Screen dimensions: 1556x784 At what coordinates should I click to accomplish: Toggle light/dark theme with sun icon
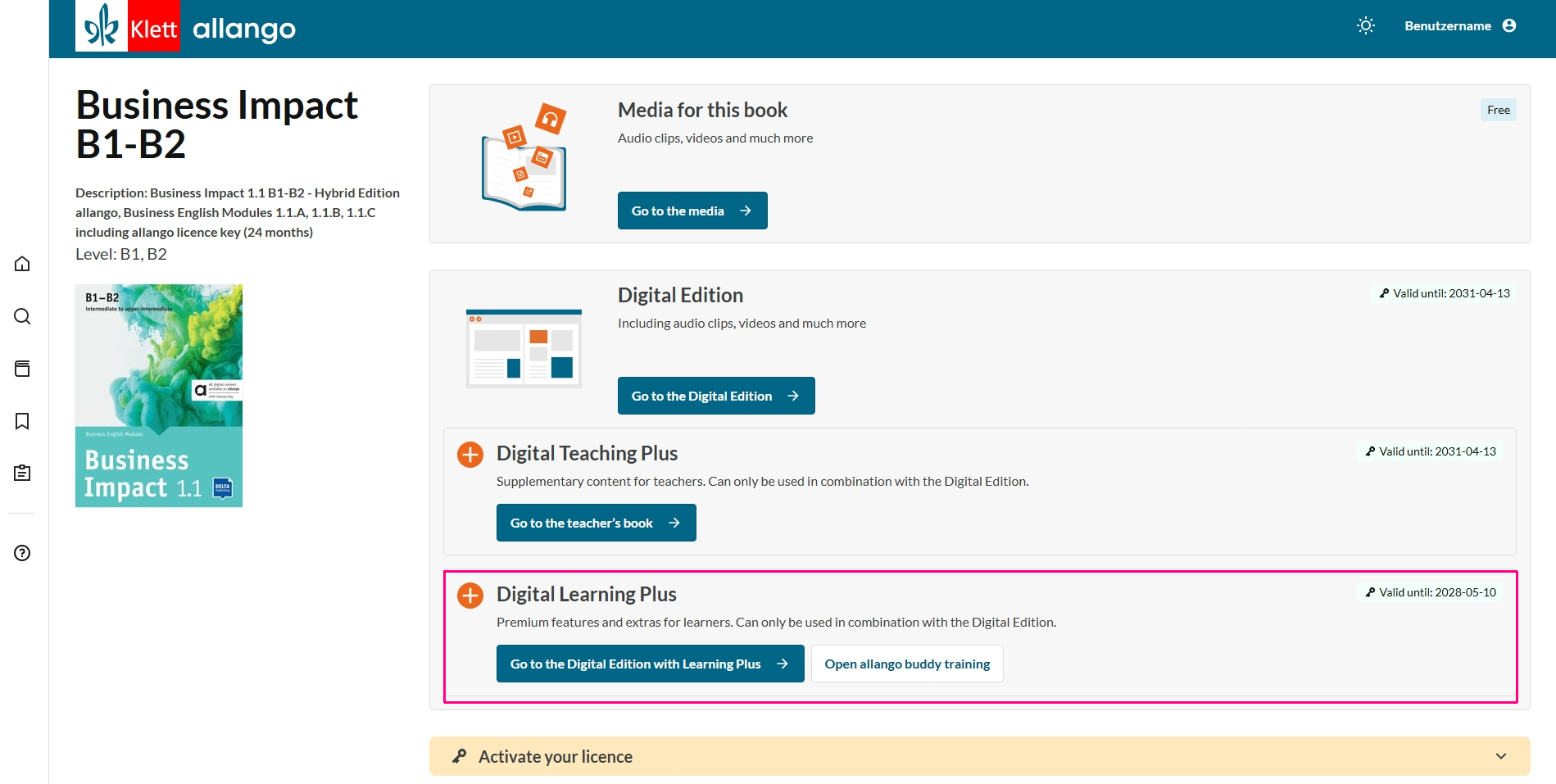click(x=1365, y=26)
